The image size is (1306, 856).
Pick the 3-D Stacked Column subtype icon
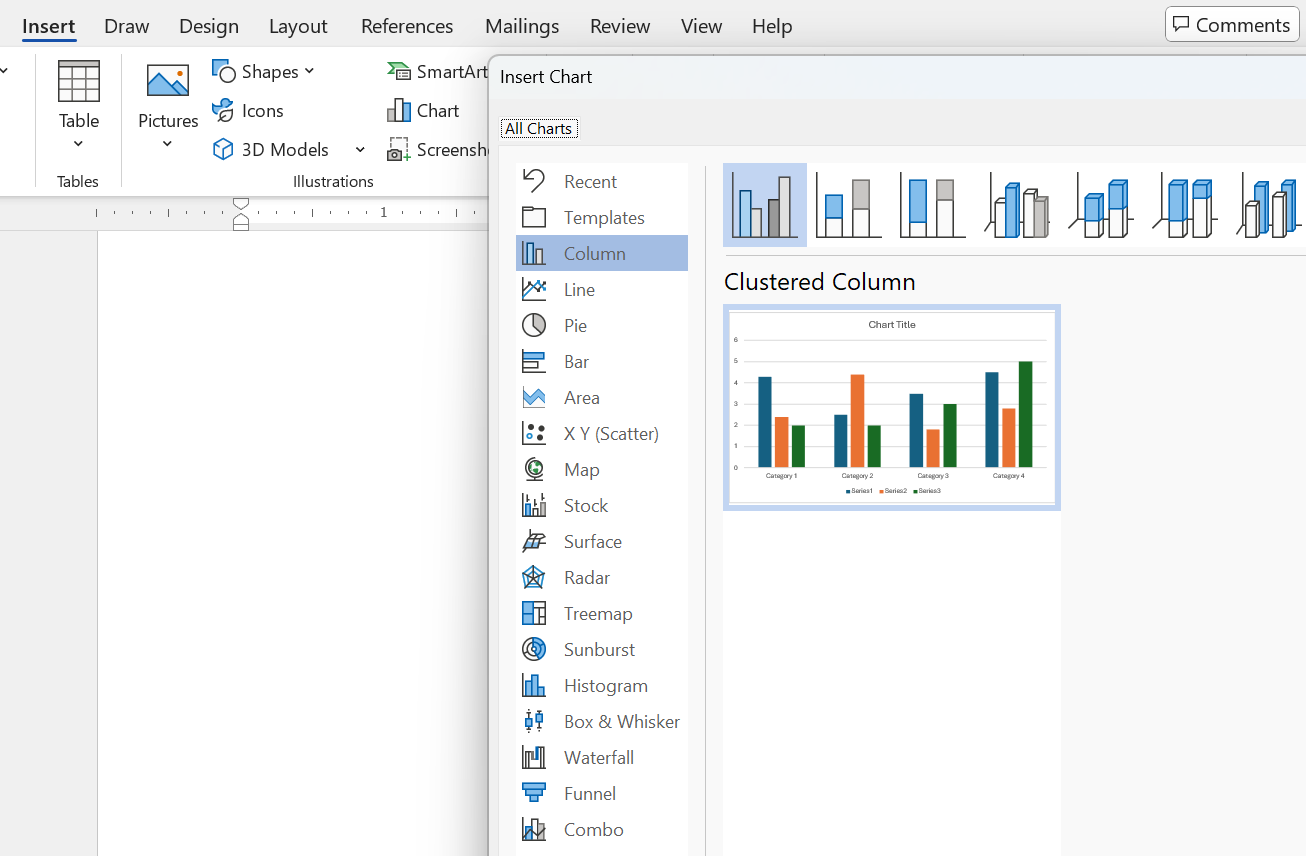pyautogui.click(x=1101, y=205)
